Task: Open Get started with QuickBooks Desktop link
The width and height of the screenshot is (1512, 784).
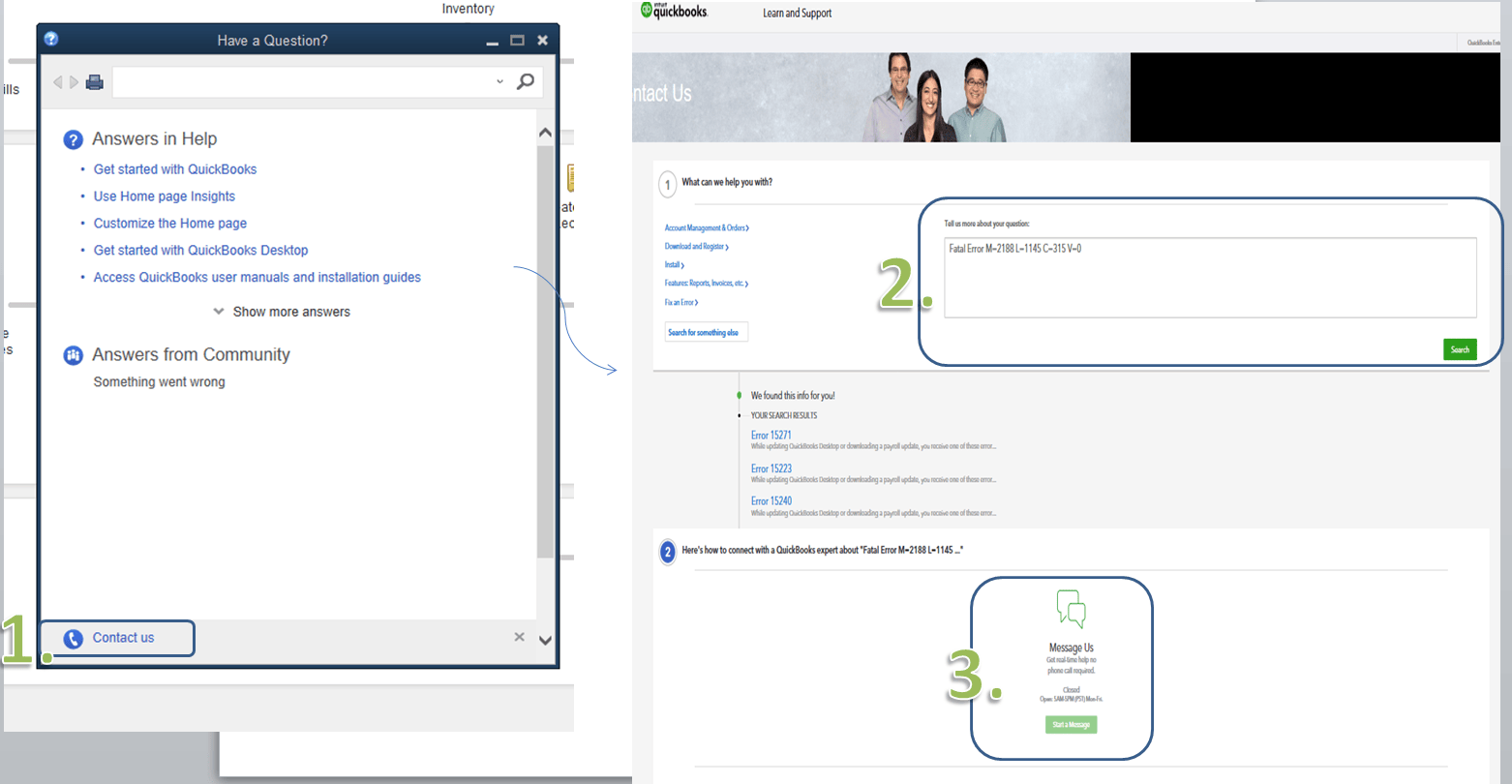Action: [200, 251]
